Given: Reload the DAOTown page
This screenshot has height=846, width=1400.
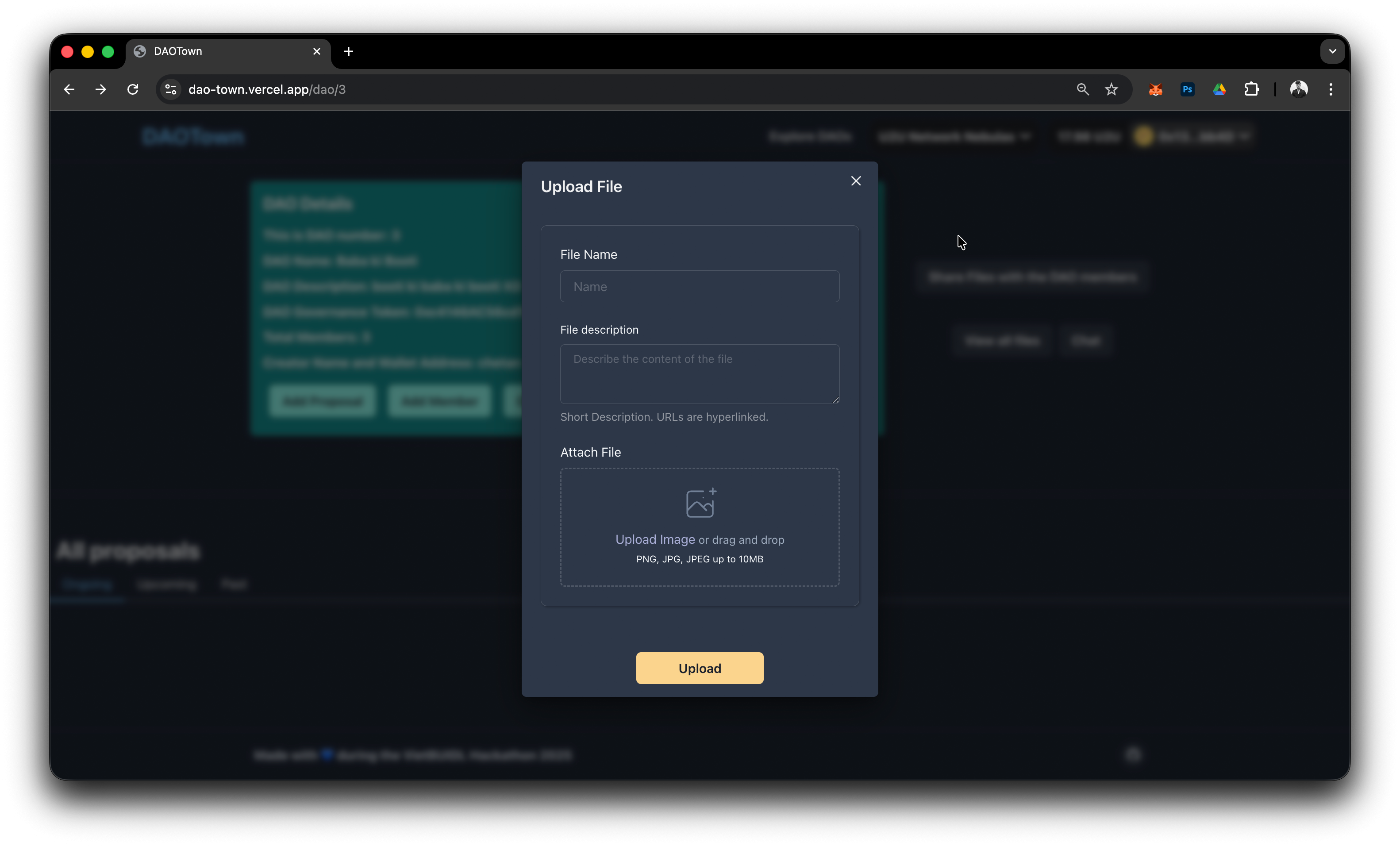Looking at the screenshot, I should (x=133, y=89).
